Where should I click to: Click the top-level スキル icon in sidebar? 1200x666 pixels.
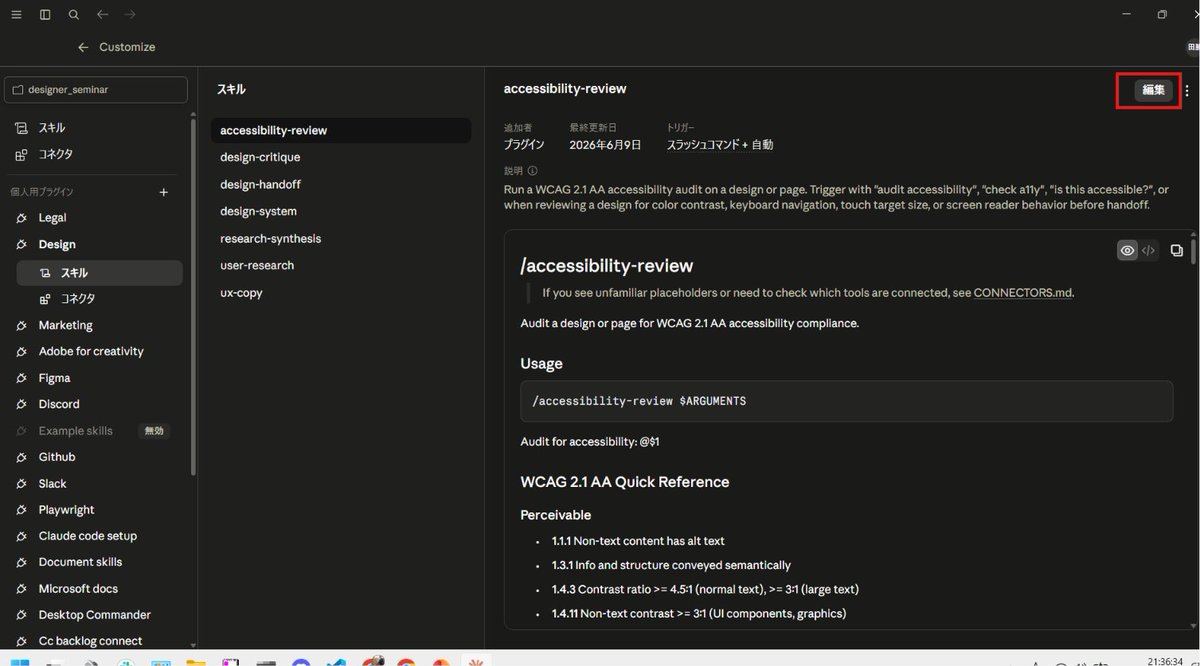click(21, 128)
